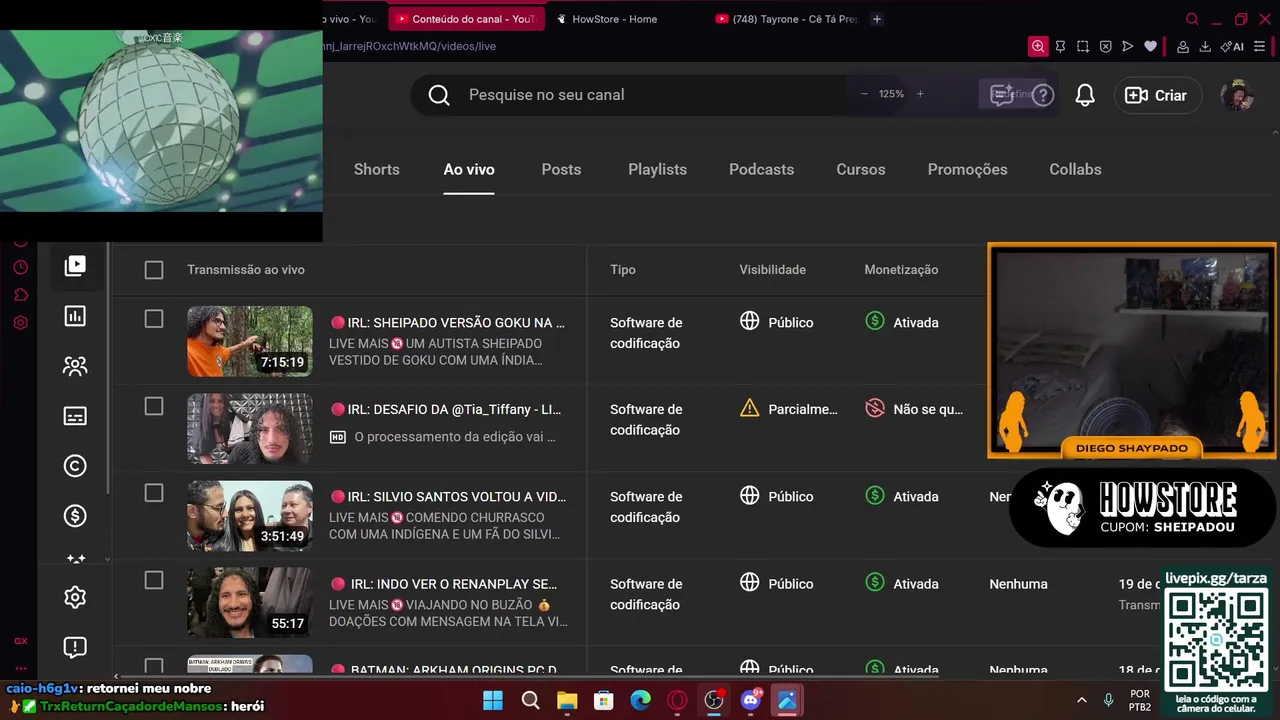Open browser downloads icon

pos(1205,46)
